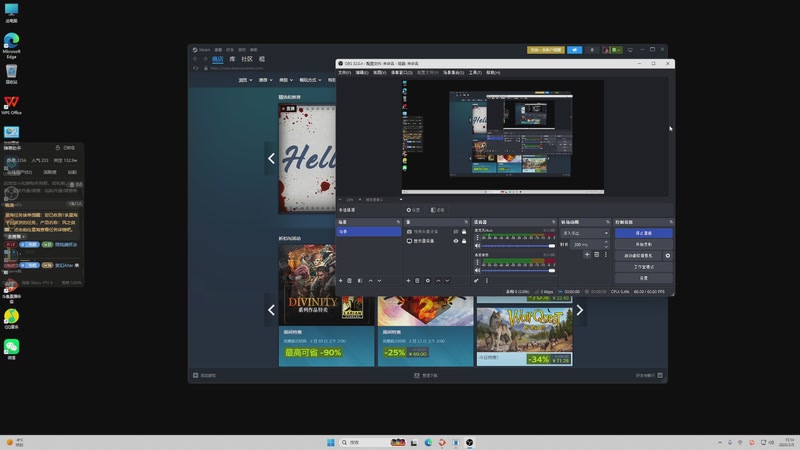Viewport: 800px width, 450px height.
Task: Expand Steam Ways to Play dropdown
Action: click(310, 80)
